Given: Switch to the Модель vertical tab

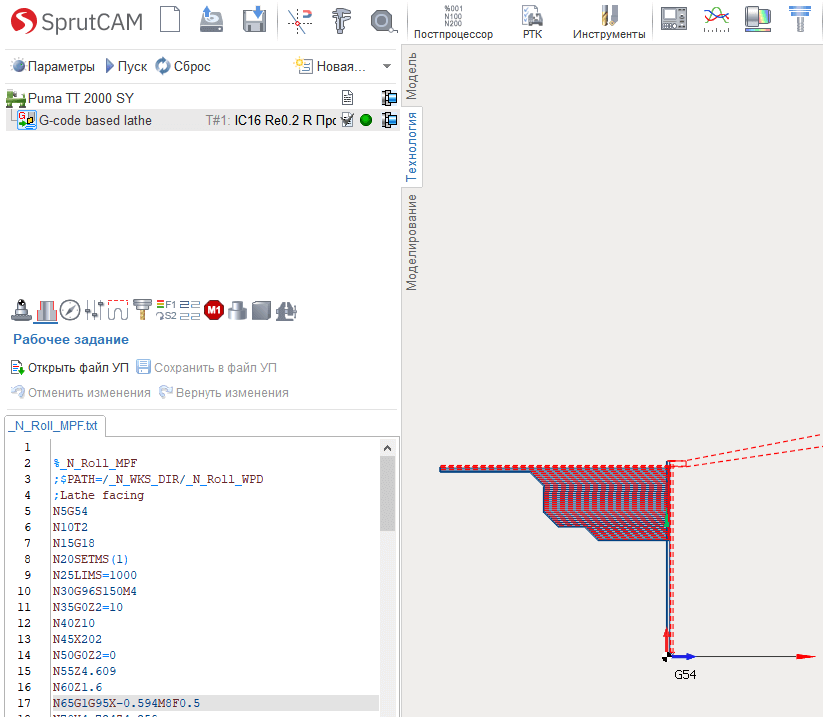Looking at the screenshot, I should [x=411, y=76].
